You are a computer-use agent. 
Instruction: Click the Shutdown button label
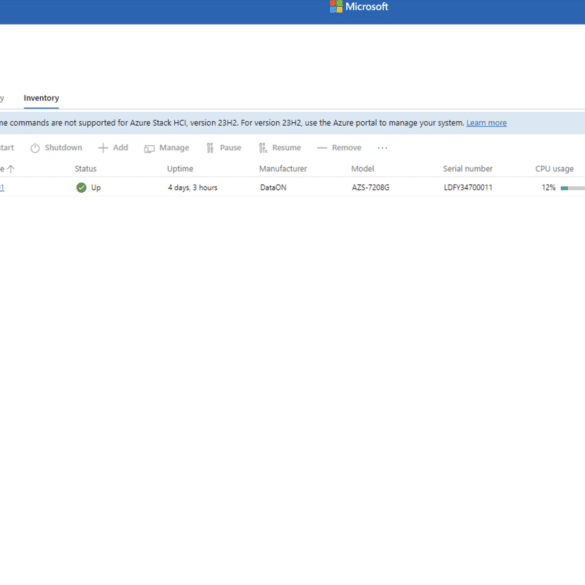click(63, 148)
